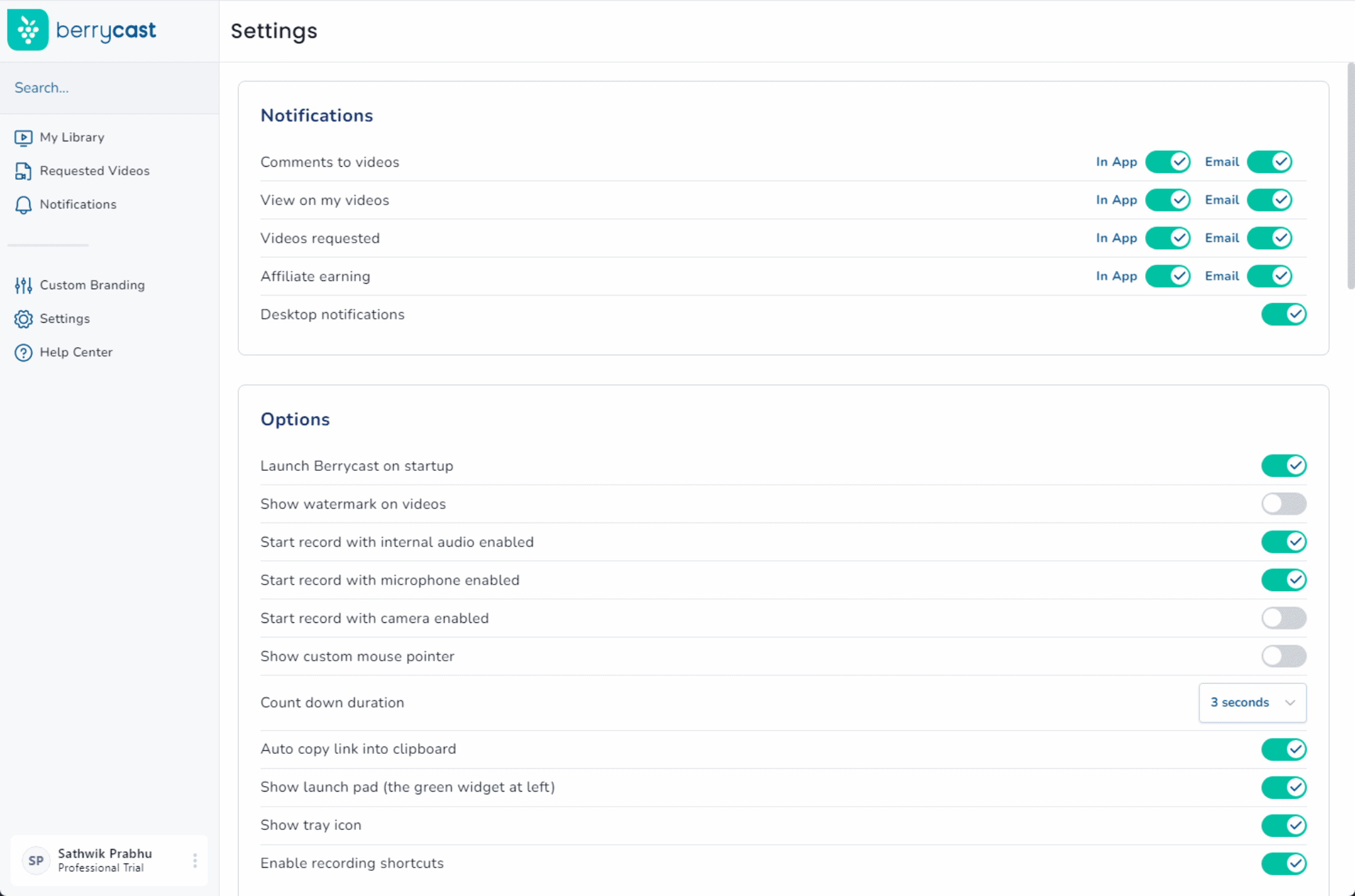The image size is (1355, 896).
Task: Enable Show watermark on videos
Action: tap(1284, 504)
